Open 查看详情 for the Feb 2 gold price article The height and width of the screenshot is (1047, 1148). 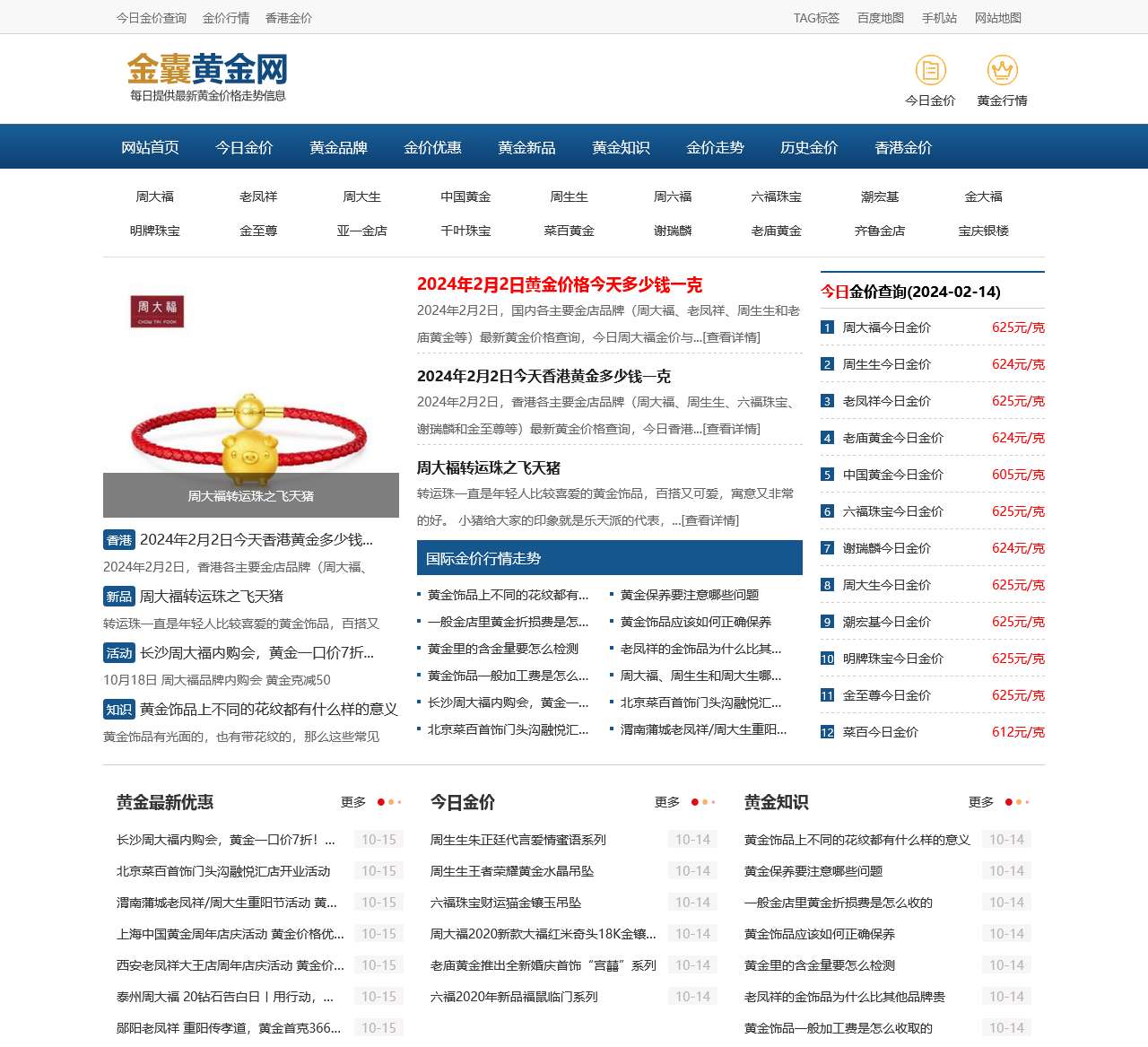[x=732, y=337]
